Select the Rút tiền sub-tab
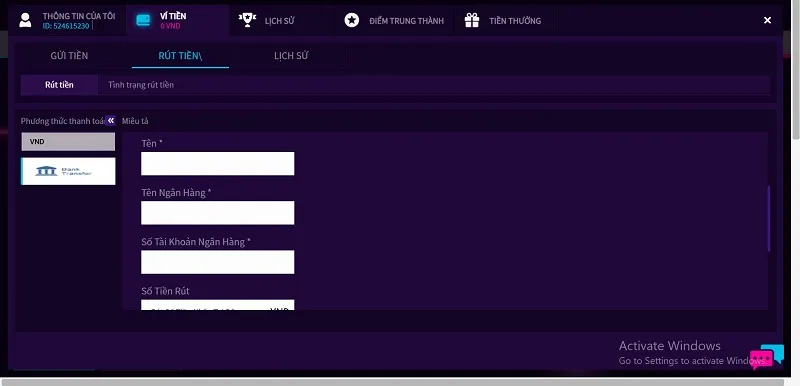 [x=59, y=85]
